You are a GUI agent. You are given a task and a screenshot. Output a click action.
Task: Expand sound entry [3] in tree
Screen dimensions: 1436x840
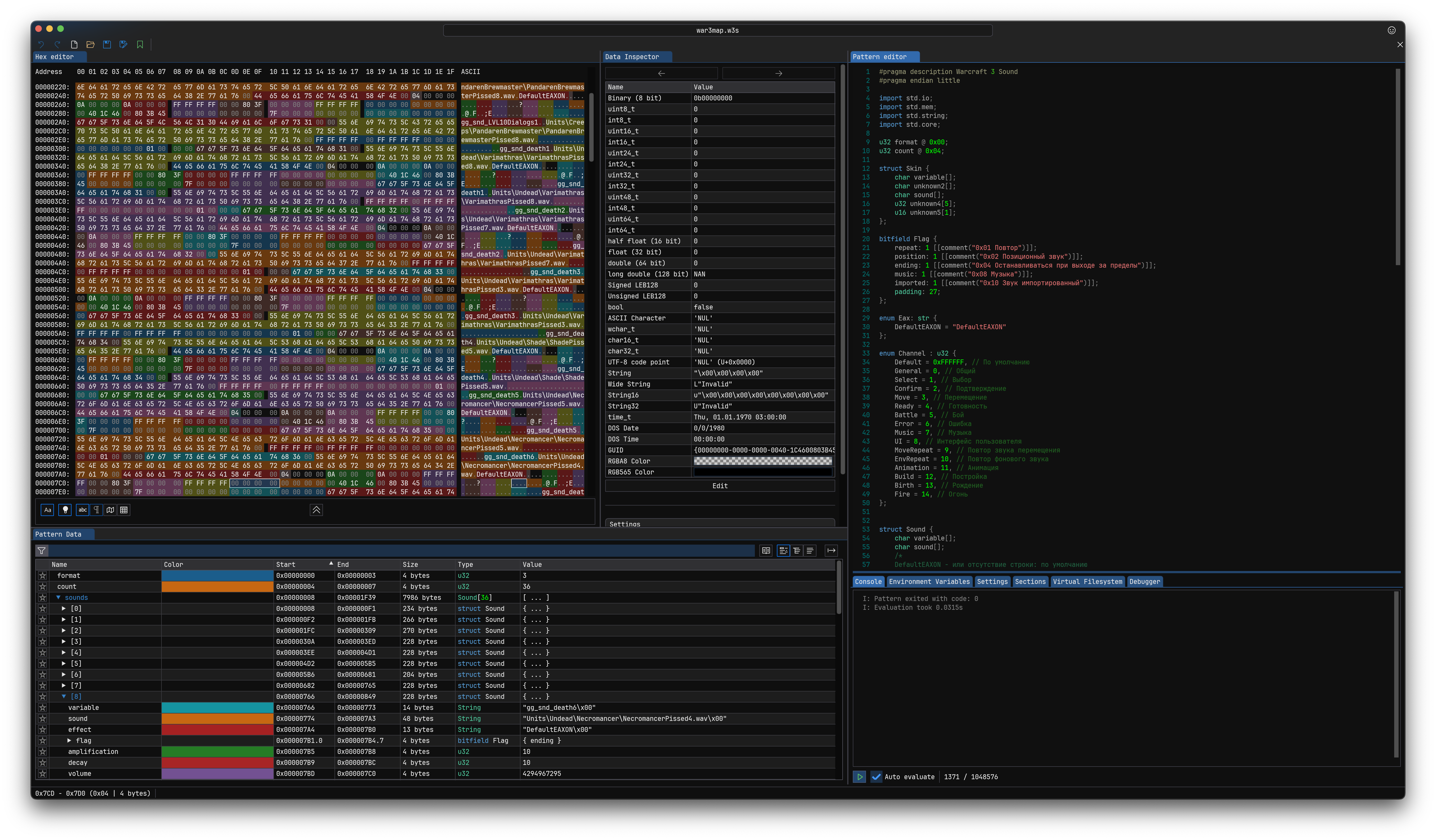point(64,642)
